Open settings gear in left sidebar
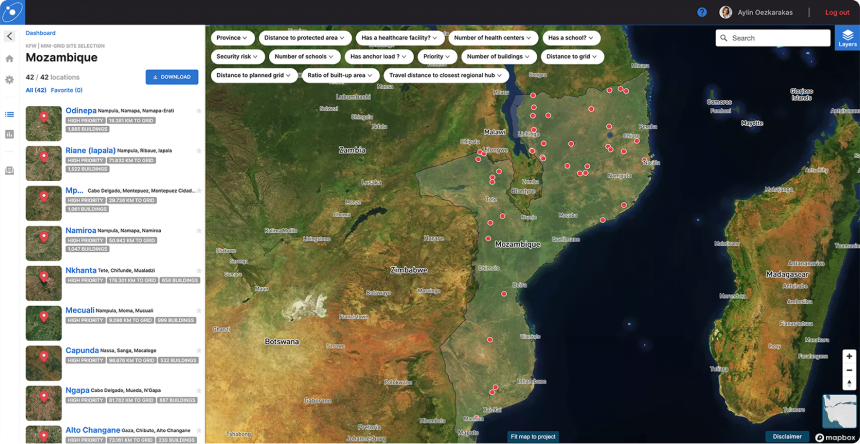 coord(10,80)
